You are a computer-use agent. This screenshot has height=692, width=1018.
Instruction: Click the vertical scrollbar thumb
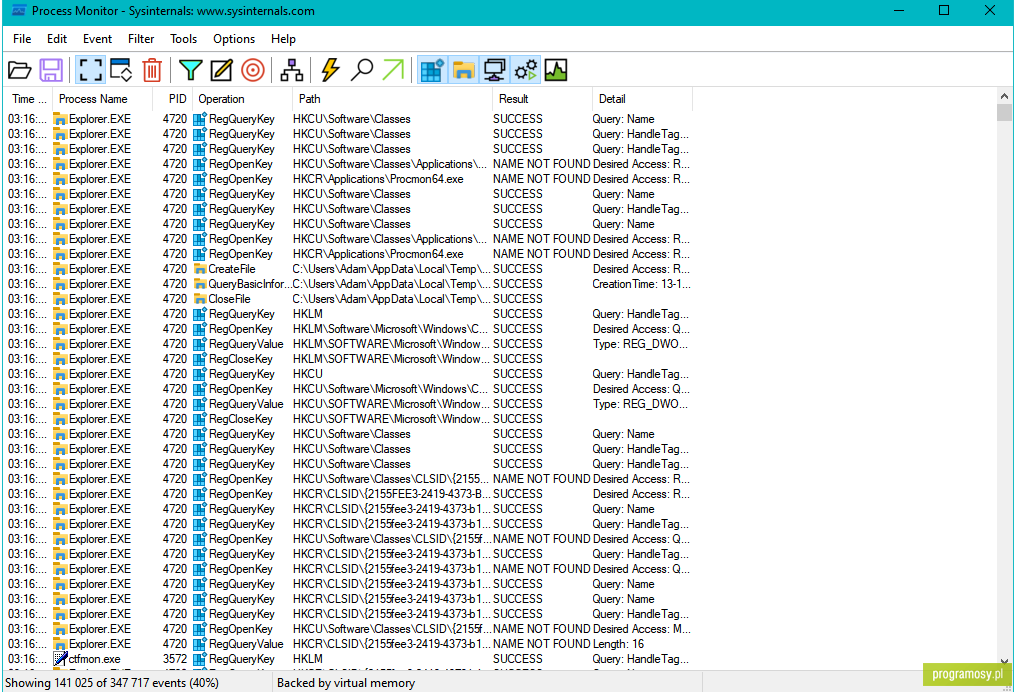coord(1004,112)
